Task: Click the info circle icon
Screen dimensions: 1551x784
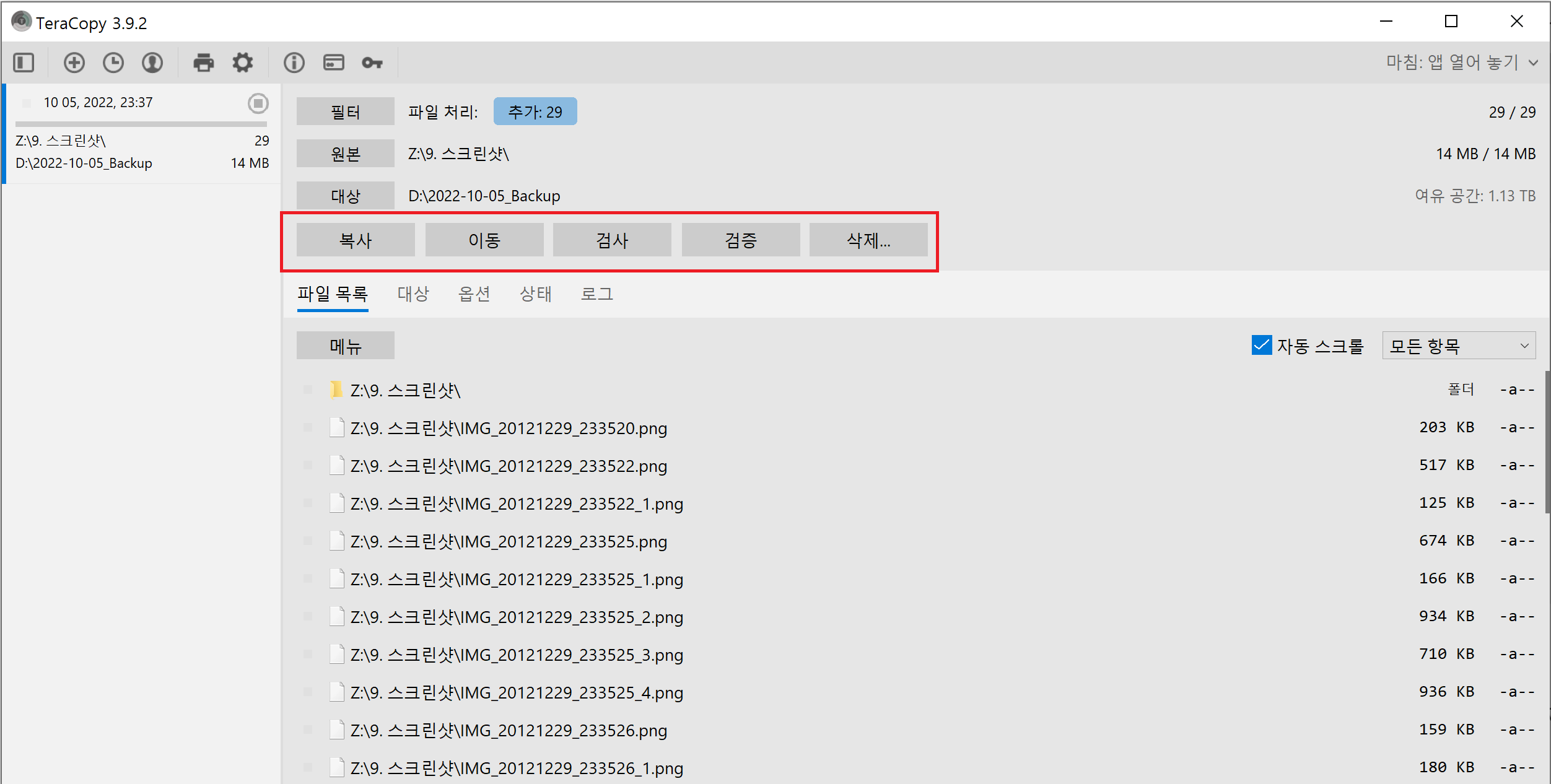Action: click(294, 63)
